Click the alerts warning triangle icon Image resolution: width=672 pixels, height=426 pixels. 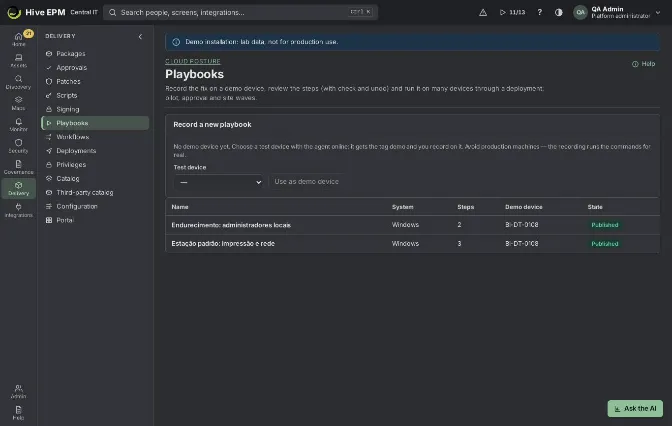pos(483,12)
